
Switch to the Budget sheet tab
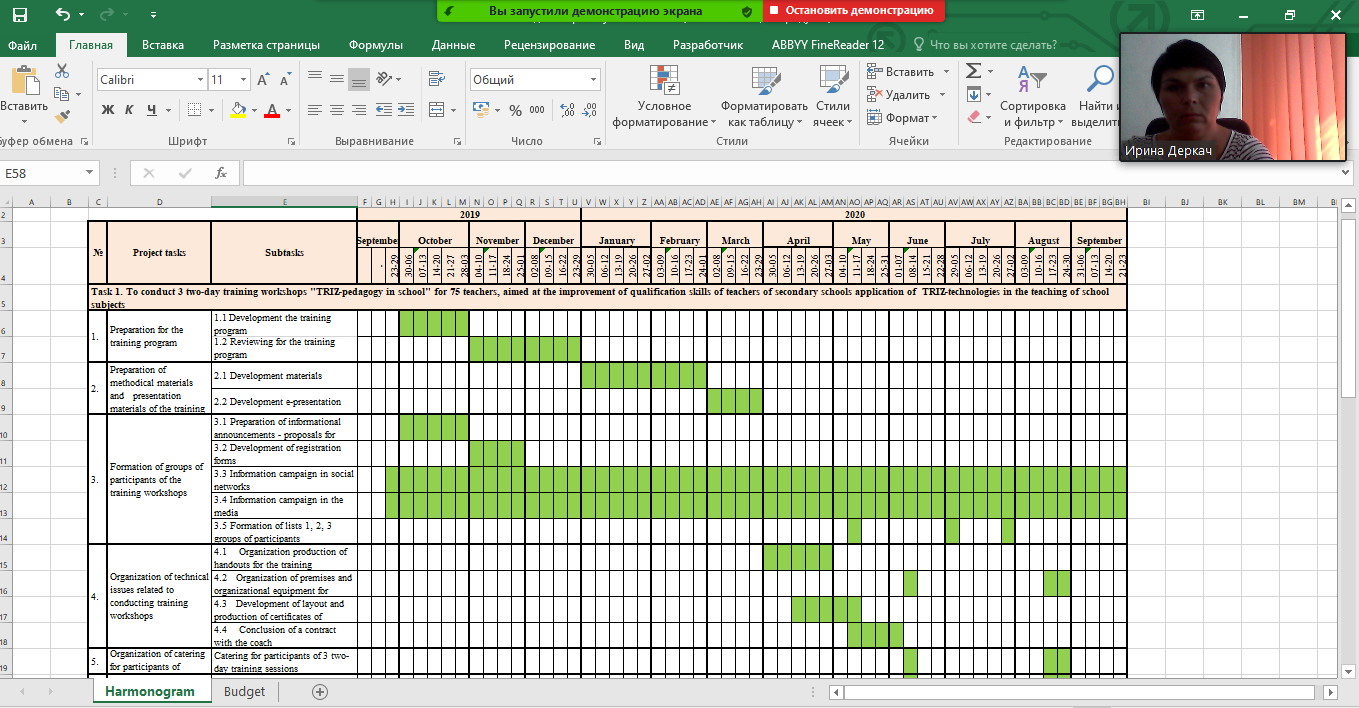244,691
